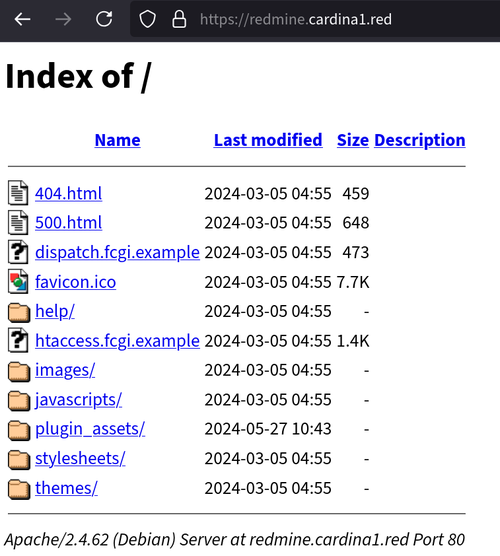
Task: Reload the page with the refresh icon
Action: [104, 19]
